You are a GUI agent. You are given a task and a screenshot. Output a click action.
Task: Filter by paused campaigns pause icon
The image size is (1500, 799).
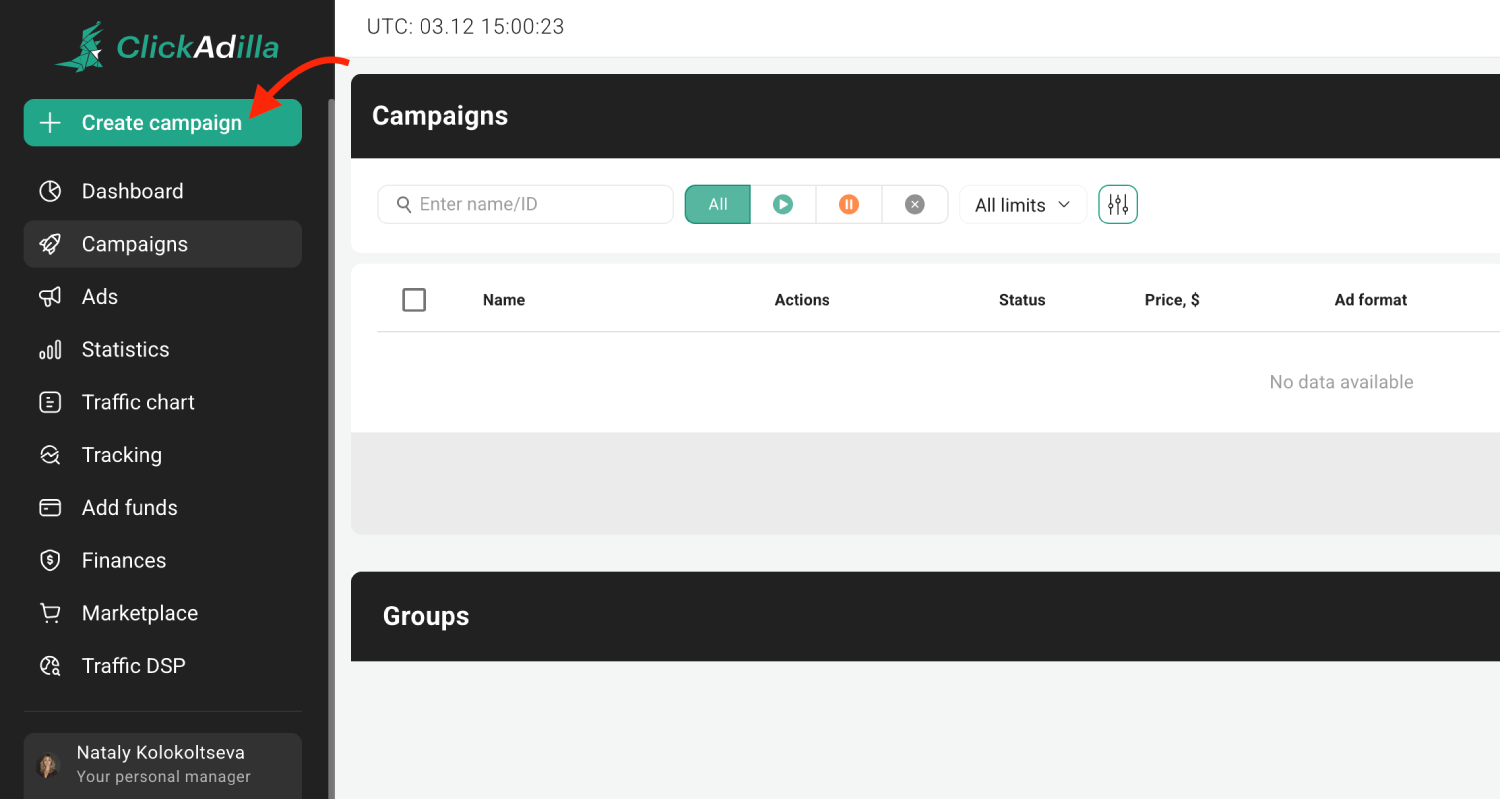849,204
